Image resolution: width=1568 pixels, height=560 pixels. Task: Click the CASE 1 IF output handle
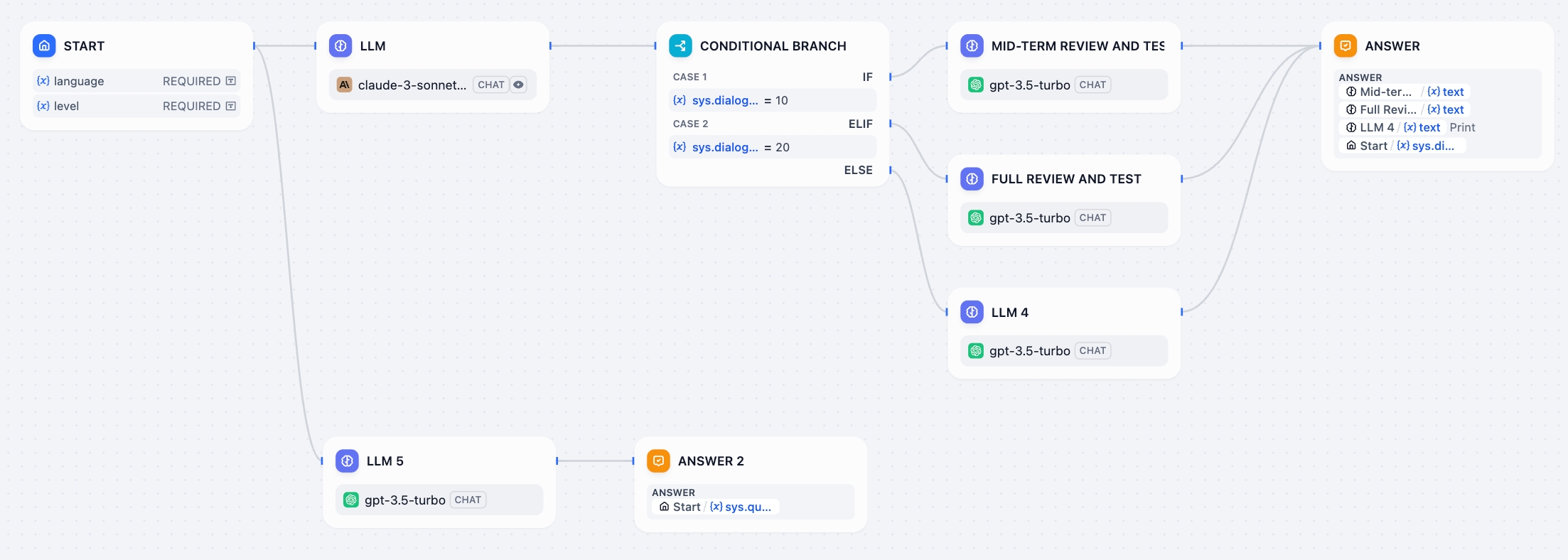pos(890,77)
